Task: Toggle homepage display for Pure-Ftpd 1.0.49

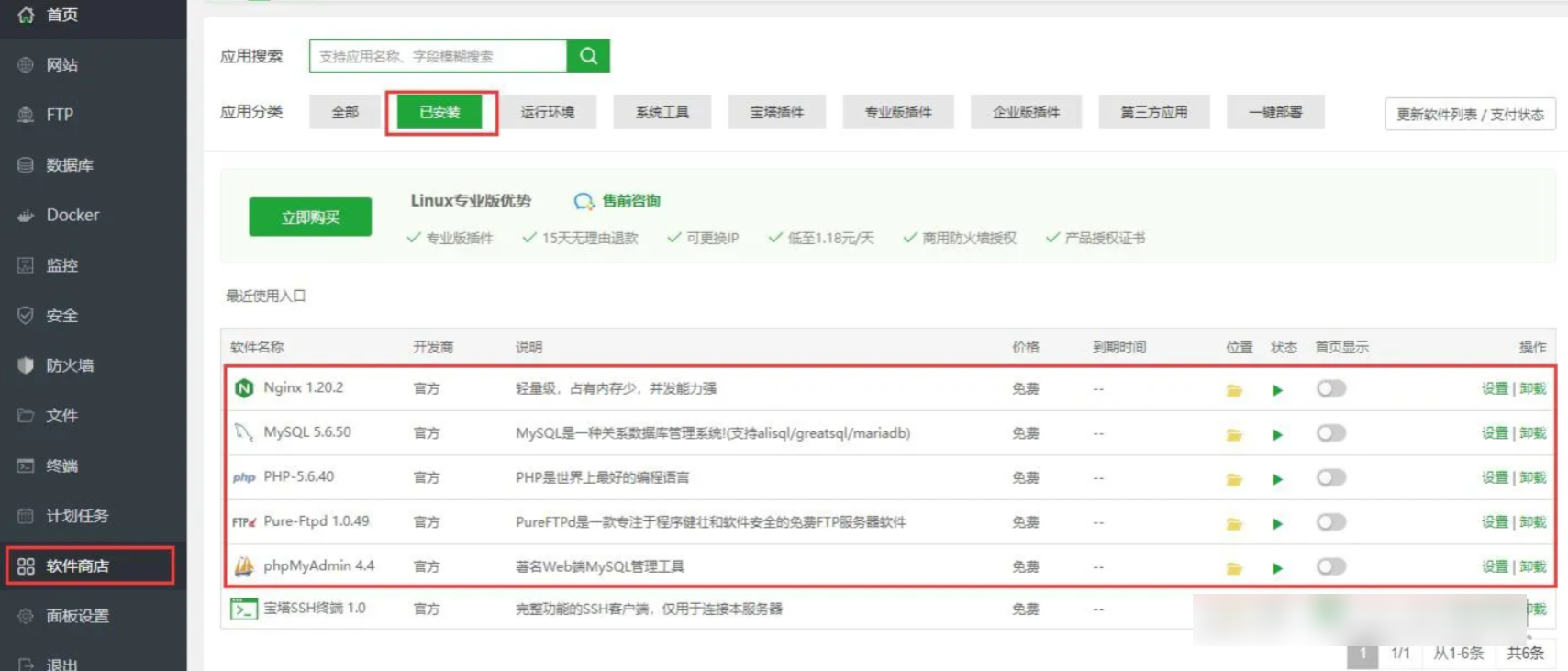Action: [x=1331, y=521]
